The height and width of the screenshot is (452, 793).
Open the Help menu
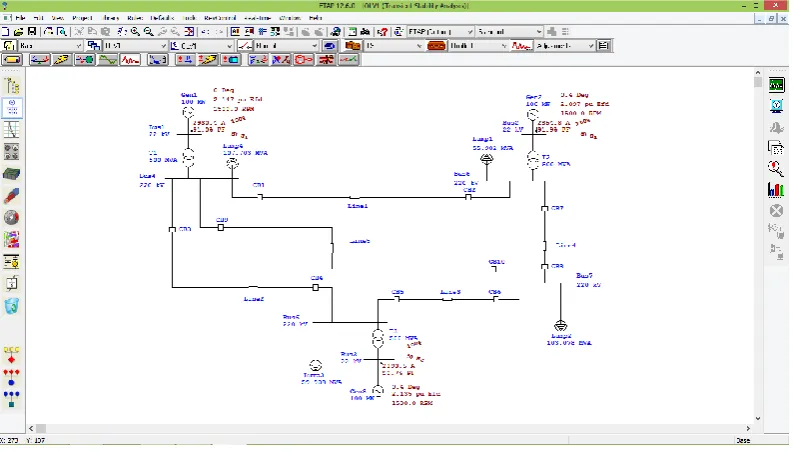(x=316, y=18)
